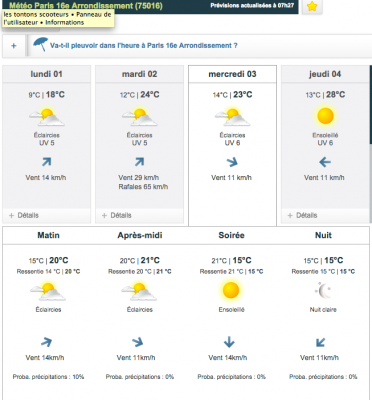Click jeudi 04 left wind arrow

tap(325, 162)
